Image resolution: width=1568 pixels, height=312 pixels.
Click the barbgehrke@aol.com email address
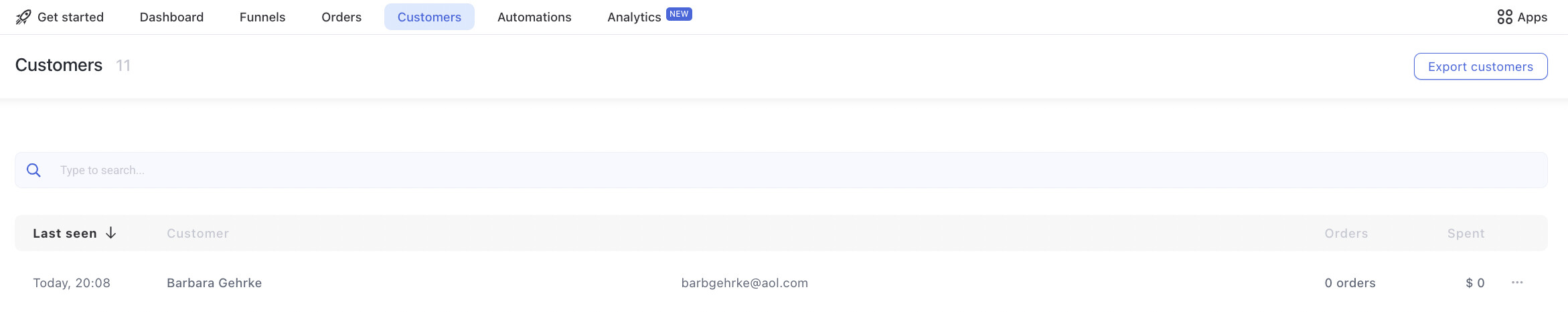pos(744,283)
